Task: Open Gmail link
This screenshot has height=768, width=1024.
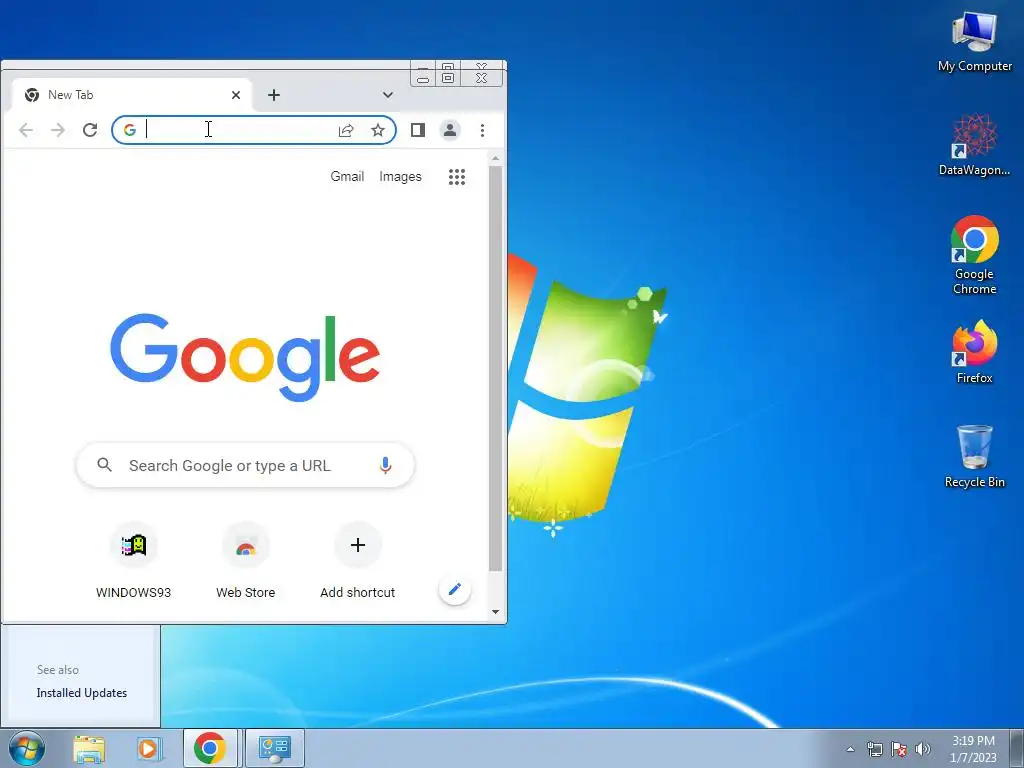Action: [x=347, y=176]
